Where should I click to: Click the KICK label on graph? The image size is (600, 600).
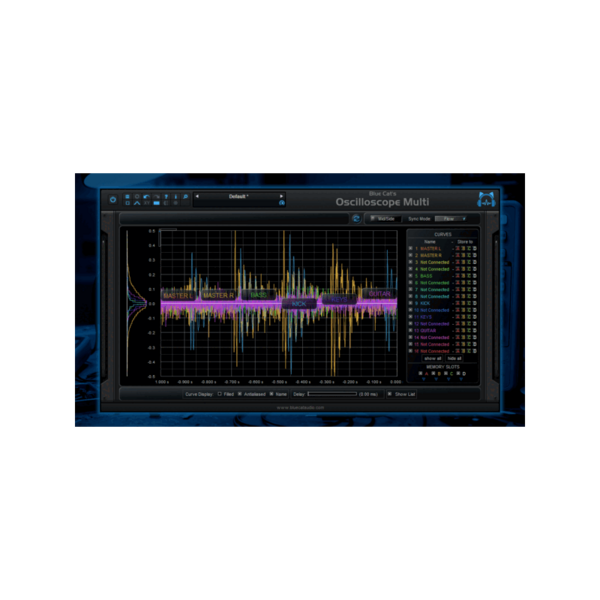(299, 304)
